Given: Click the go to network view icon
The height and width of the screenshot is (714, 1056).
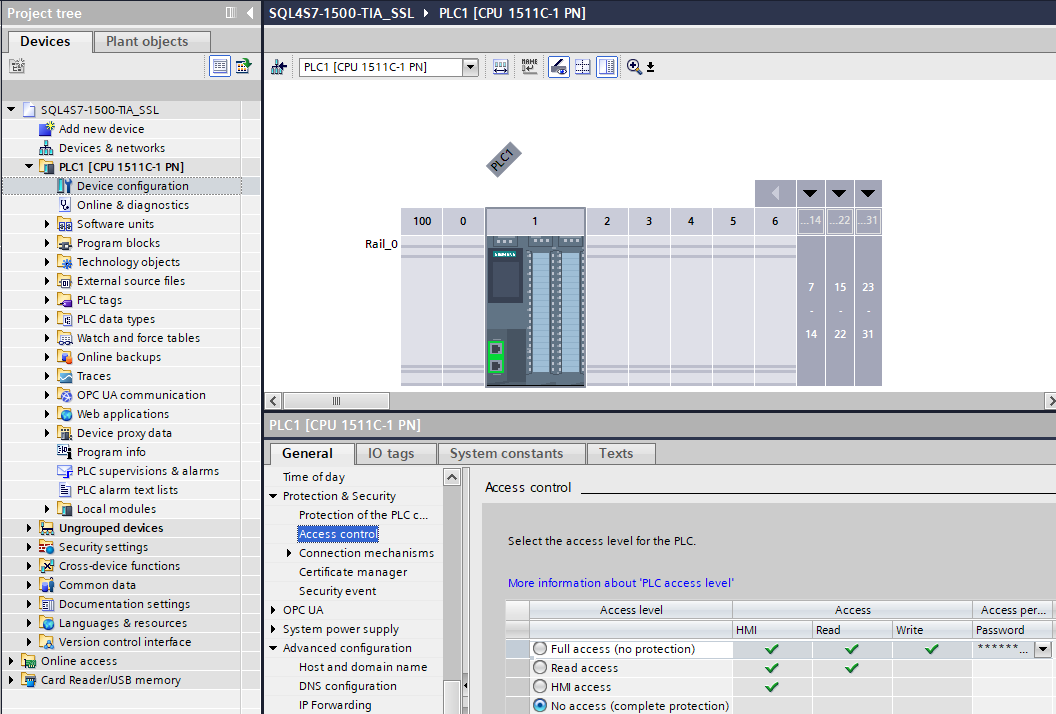Looking at the screenshot, I should coord(278,67).
